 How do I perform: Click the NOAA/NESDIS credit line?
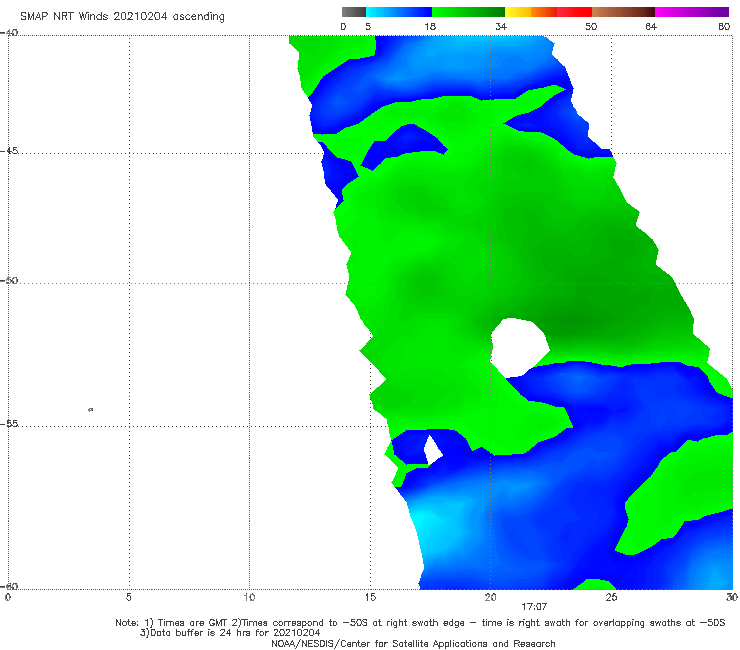(413, 644)
